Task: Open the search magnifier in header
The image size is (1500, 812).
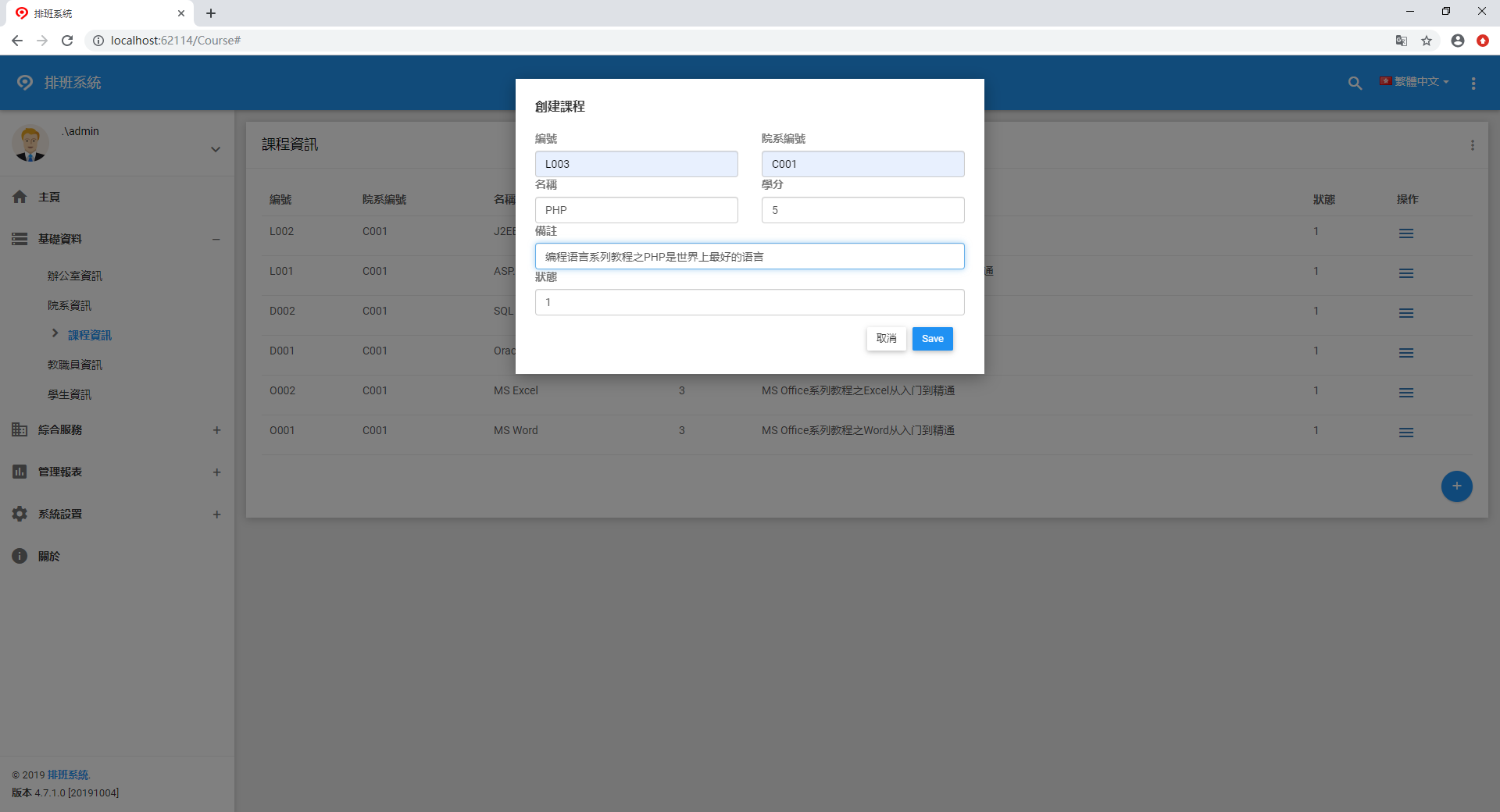Action: (1355, 83)
